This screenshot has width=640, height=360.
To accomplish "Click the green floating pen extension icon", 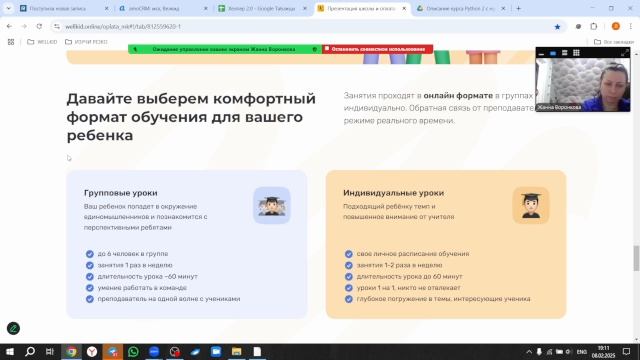I will 13,329.
